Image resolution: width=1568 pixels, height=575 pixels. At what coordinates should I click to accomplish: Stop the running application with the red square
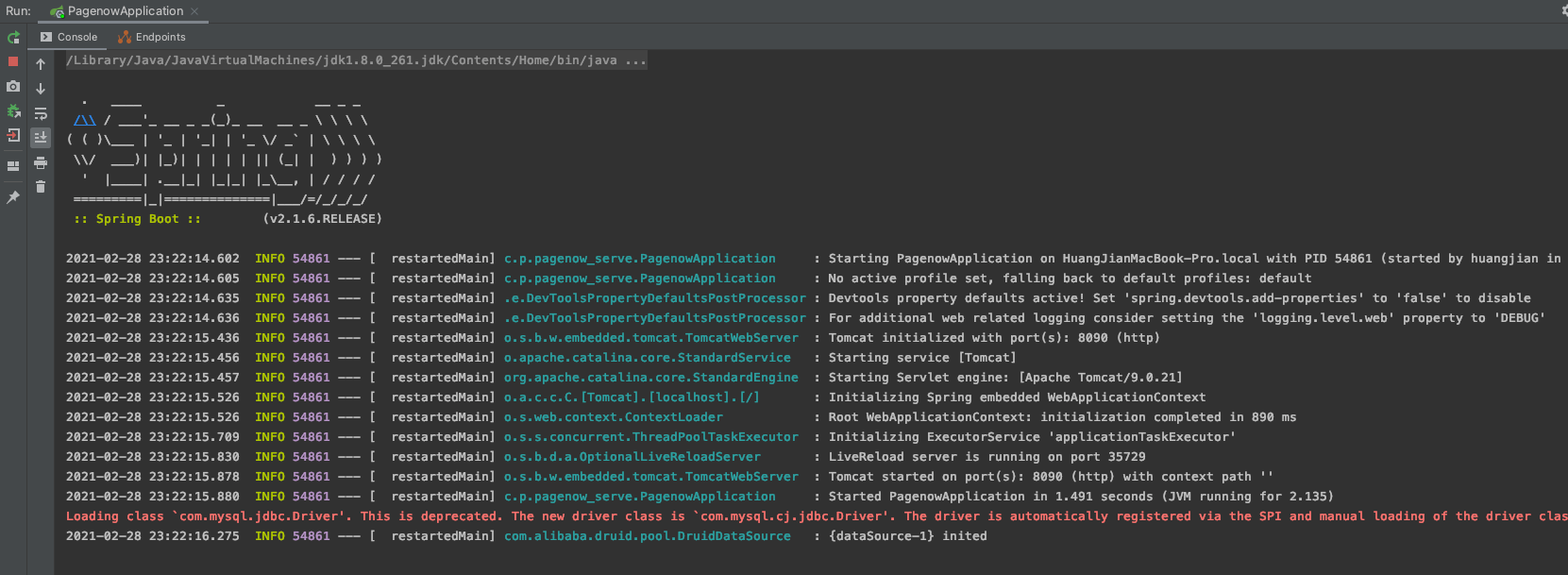(13, 61)
